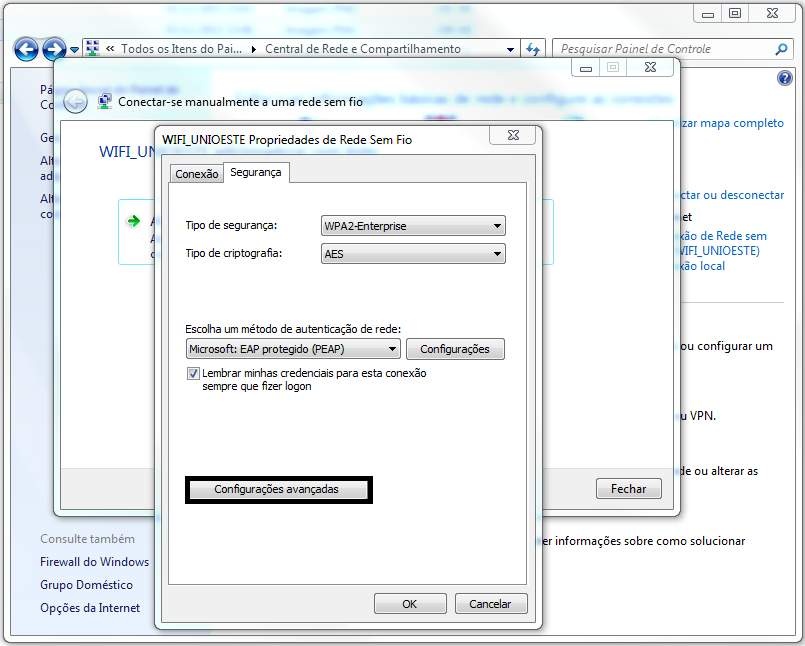The image size is (805, 646).
Task: Expand the double-chevron breadcrumb overflow in address bar
Action: click(x=110, y=49)
